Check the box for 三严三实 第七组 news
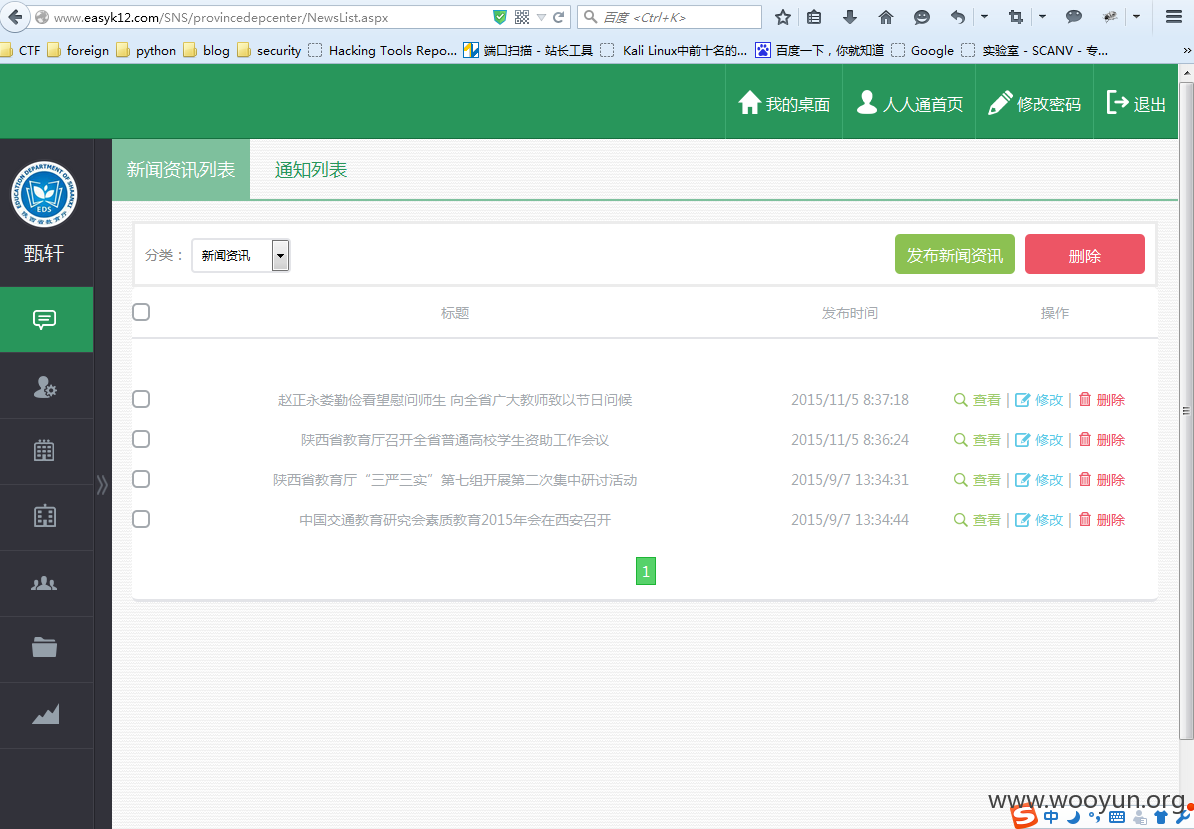The height and width of the screenshot is (829, 1194). point(141,479)
